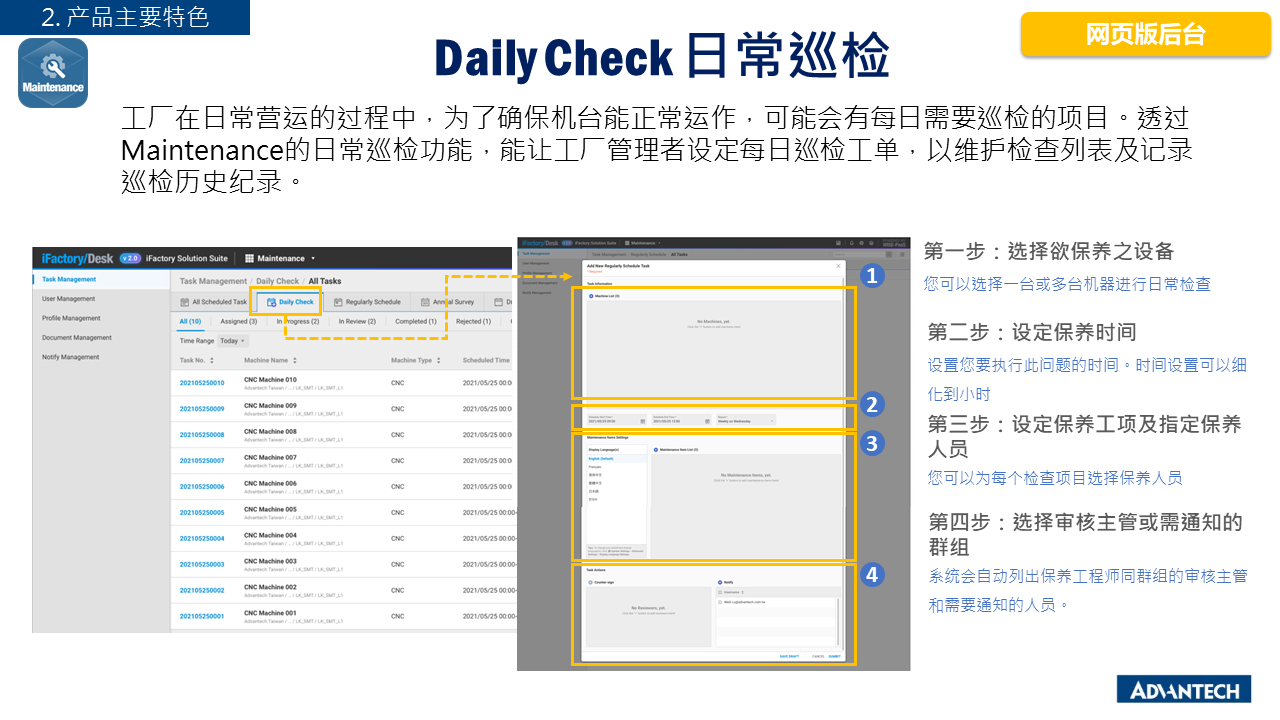This screenshot has width=1280, height=720.
Task: Click the notification bell in dialog window header
Action: pyautogui.click(x=851, y=243)
